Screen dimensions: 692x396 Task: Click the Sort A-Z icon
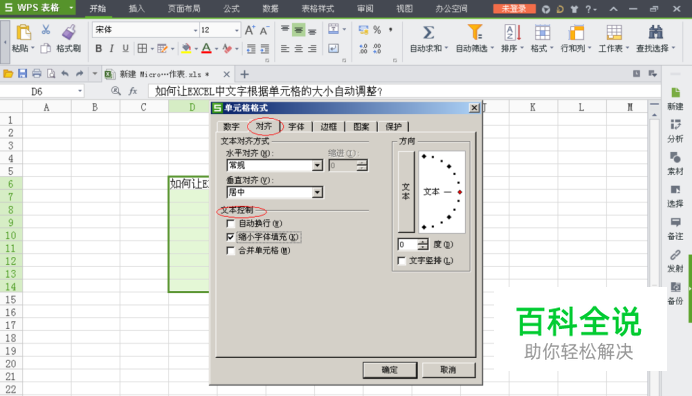tap(512, 32)
